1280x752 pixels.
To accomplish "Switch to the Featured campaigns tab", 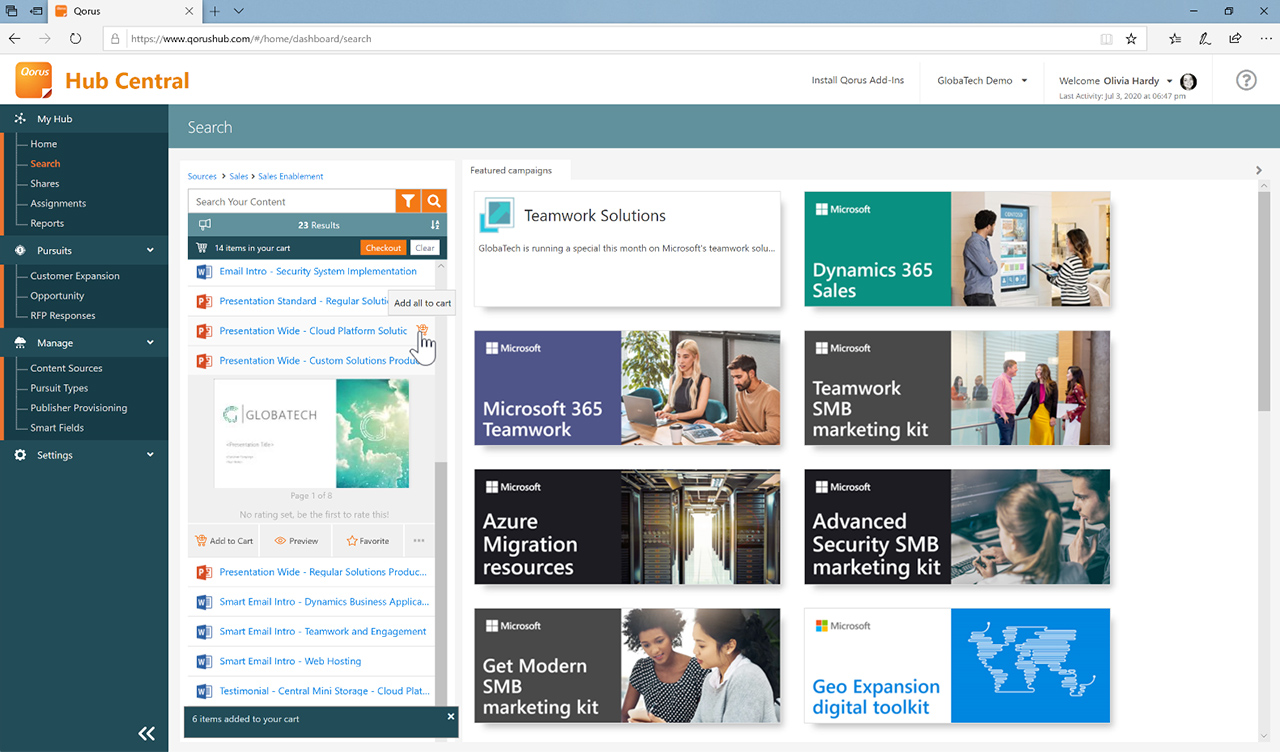I will (x=511, y=171).
